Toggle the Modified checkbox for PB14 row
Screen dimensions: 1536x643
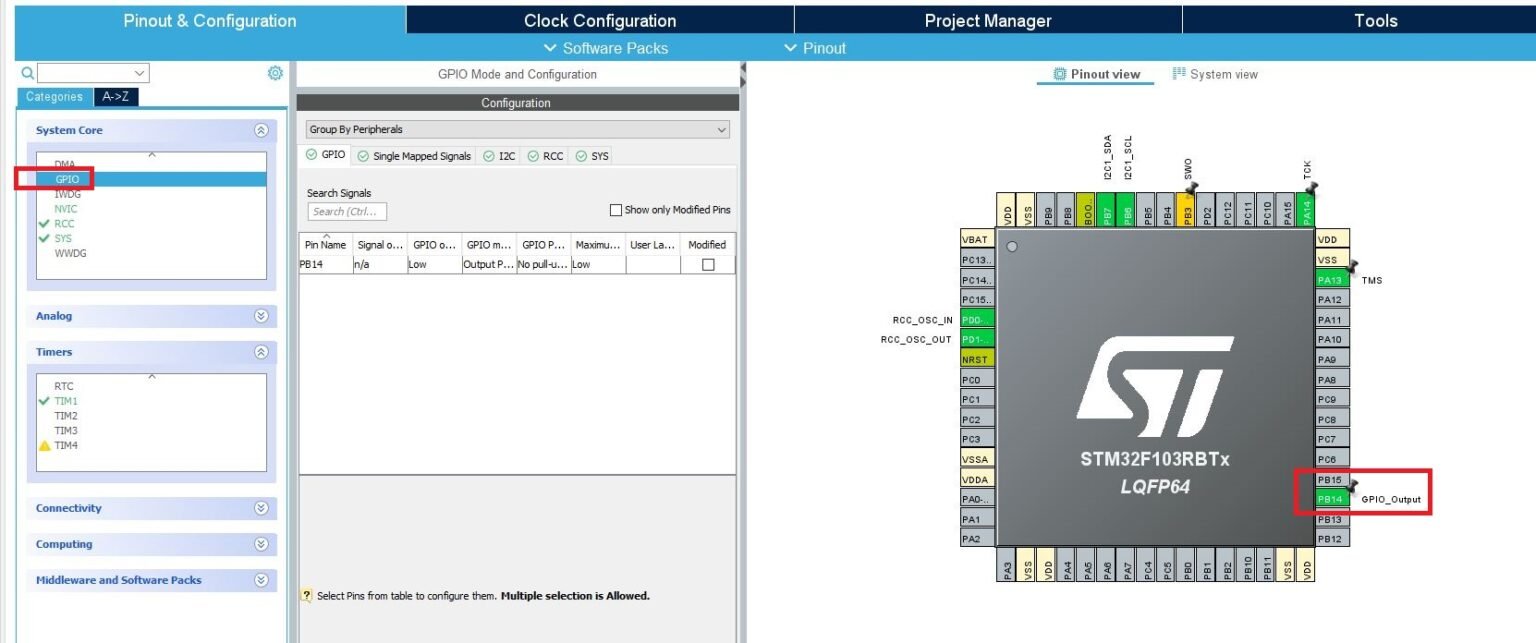tap(708, 265)
